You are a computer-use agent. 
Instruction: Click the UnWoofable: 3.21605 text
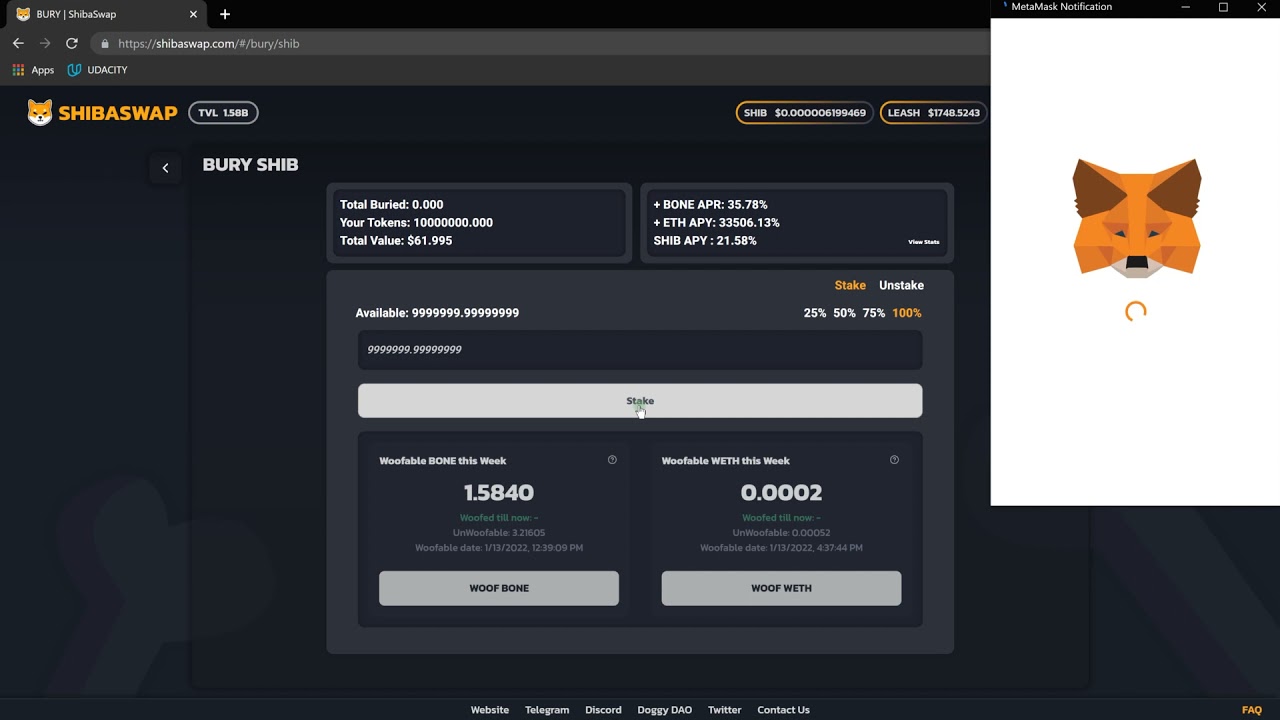(499, 533)
